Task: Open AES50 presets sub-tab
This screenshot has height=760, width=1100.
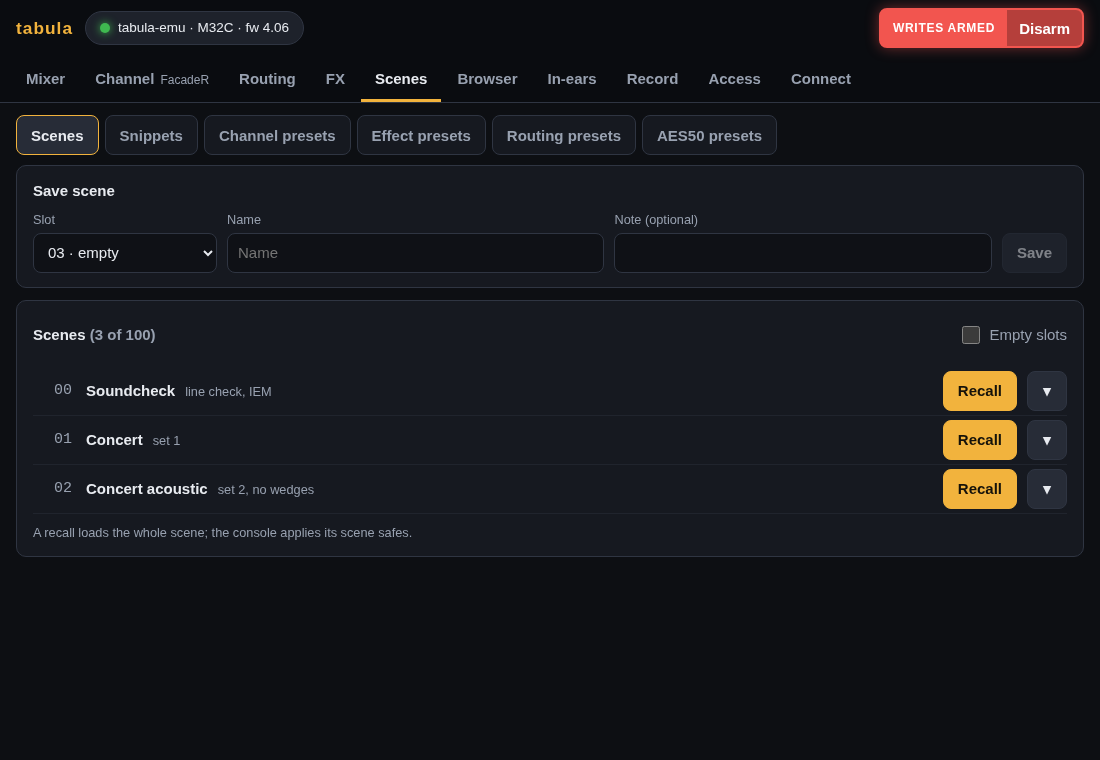Action: coord(709,135)
